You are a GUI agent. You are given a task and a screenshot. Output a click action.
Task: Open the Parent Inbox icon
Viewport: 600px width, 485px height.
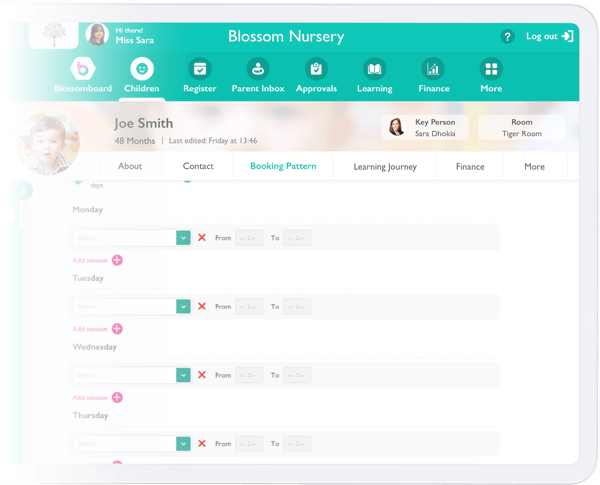coord(258,69)
